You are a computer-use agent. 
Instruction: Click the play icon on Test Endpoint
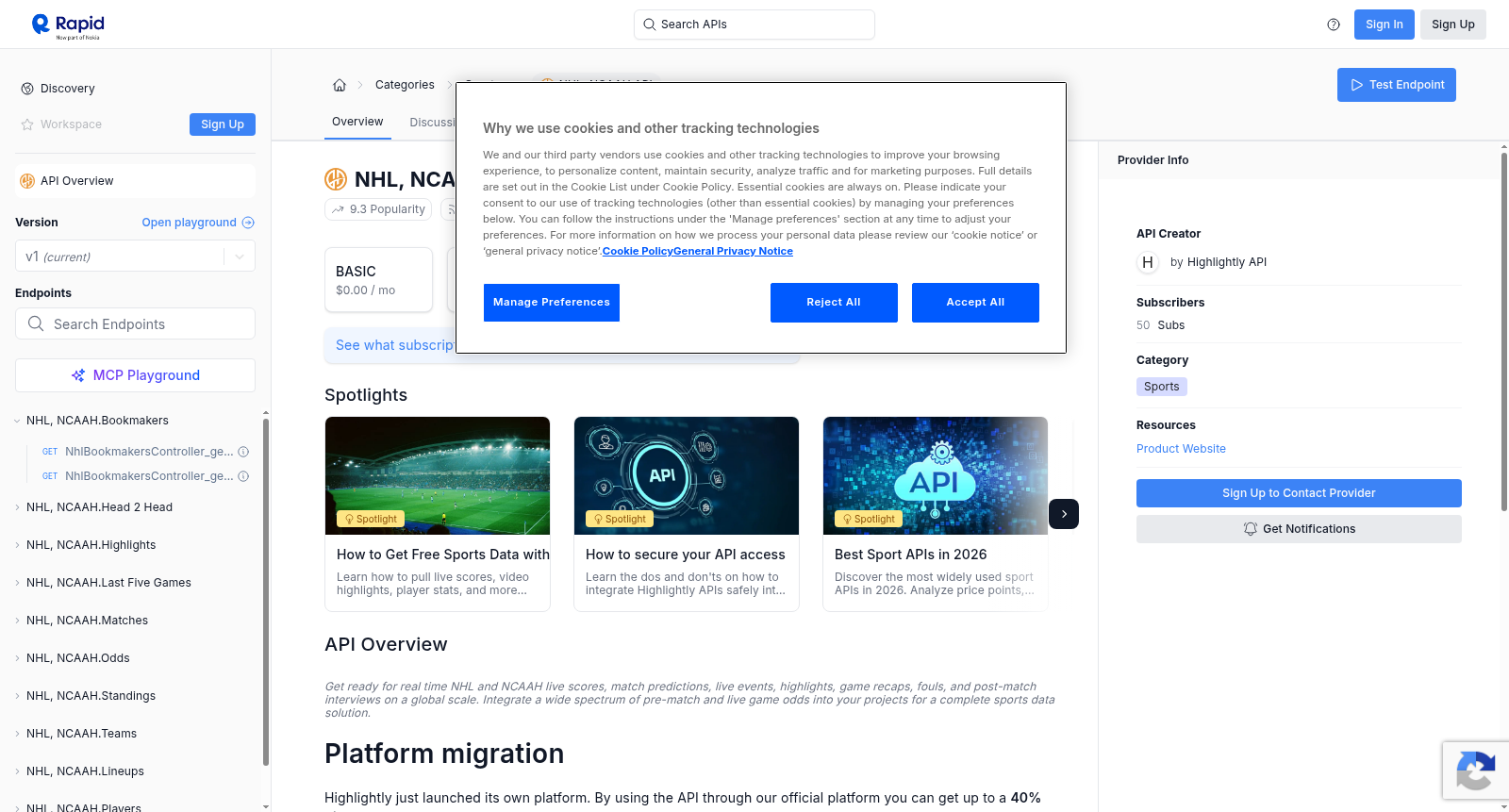(1357, 85)
